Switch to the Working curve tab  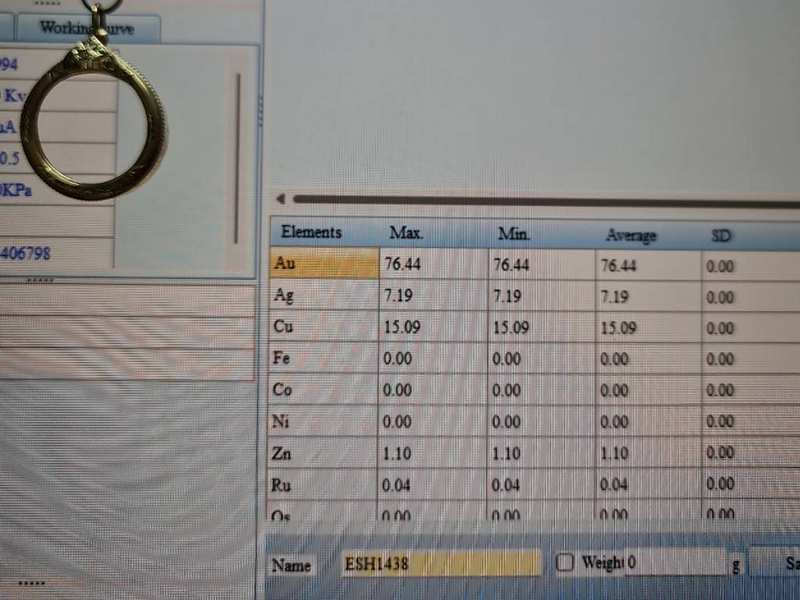(86, 28)
